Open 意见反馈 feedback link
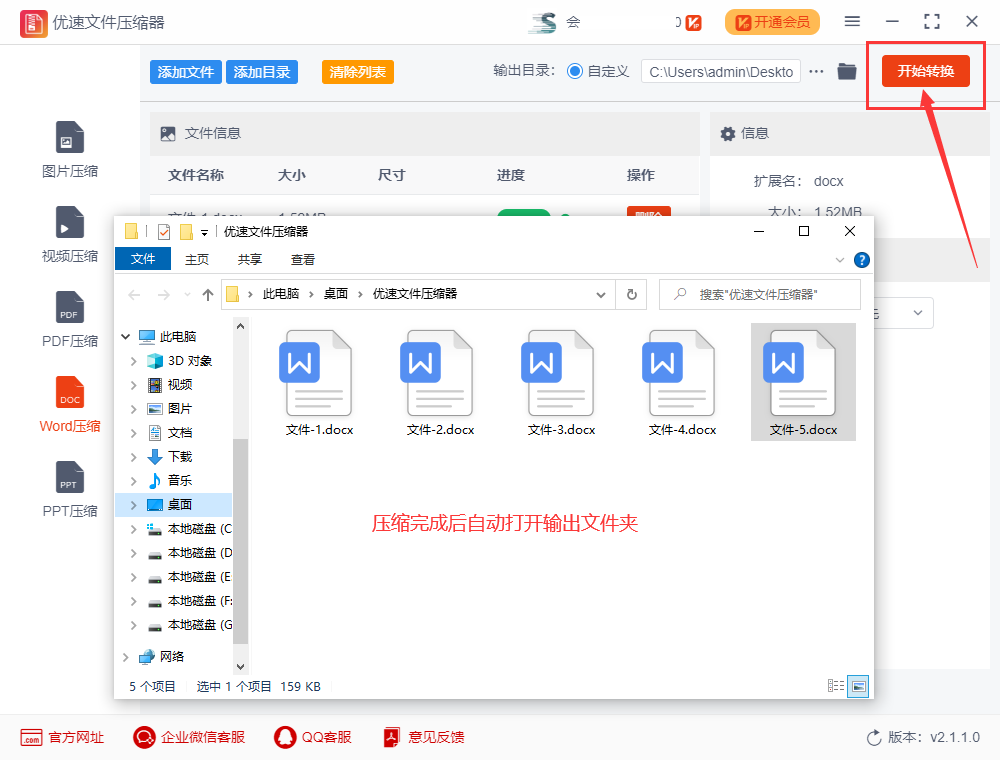 [x=423, y=738]
